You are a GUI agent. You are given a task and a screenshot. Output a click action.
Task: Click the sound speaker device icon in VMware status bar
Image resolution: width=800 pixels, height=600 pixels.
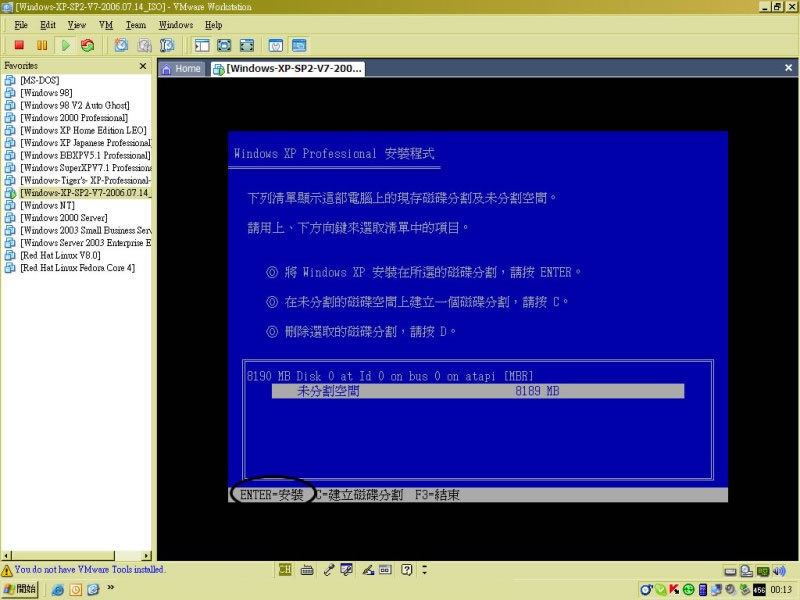(779, 571)
